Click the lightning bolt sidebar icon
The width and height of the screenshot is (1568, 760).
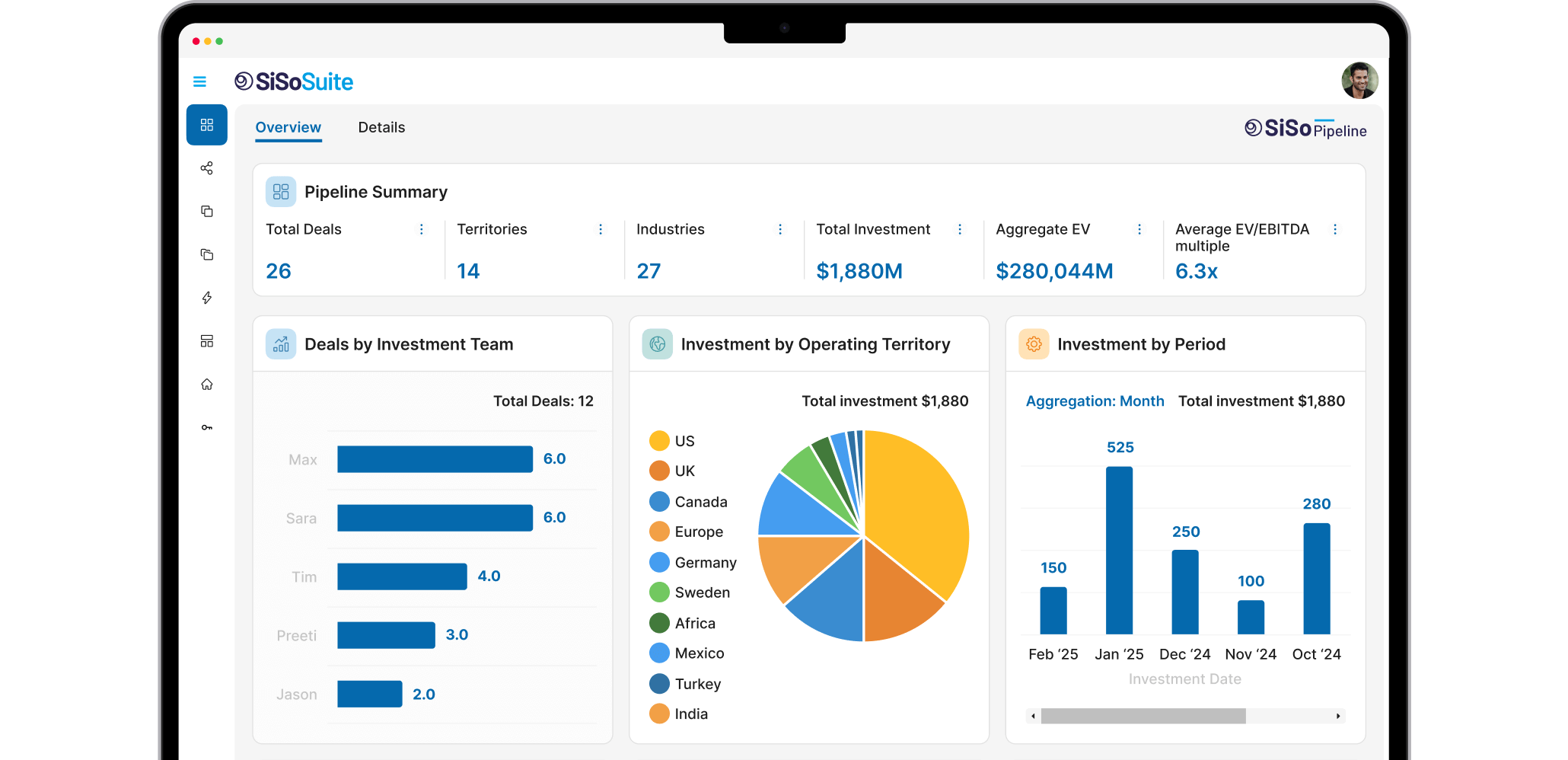click(207, 298)
